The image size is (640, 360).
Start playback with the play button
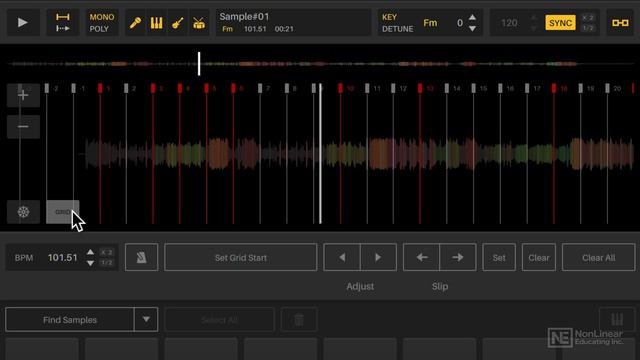pyautogui.click(x=23, y=23)
